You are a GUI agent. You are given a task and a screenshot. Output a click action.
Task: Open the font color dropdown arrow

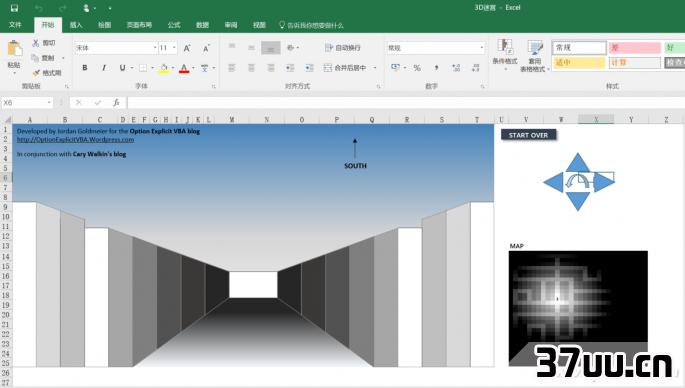tap(193, 68)
